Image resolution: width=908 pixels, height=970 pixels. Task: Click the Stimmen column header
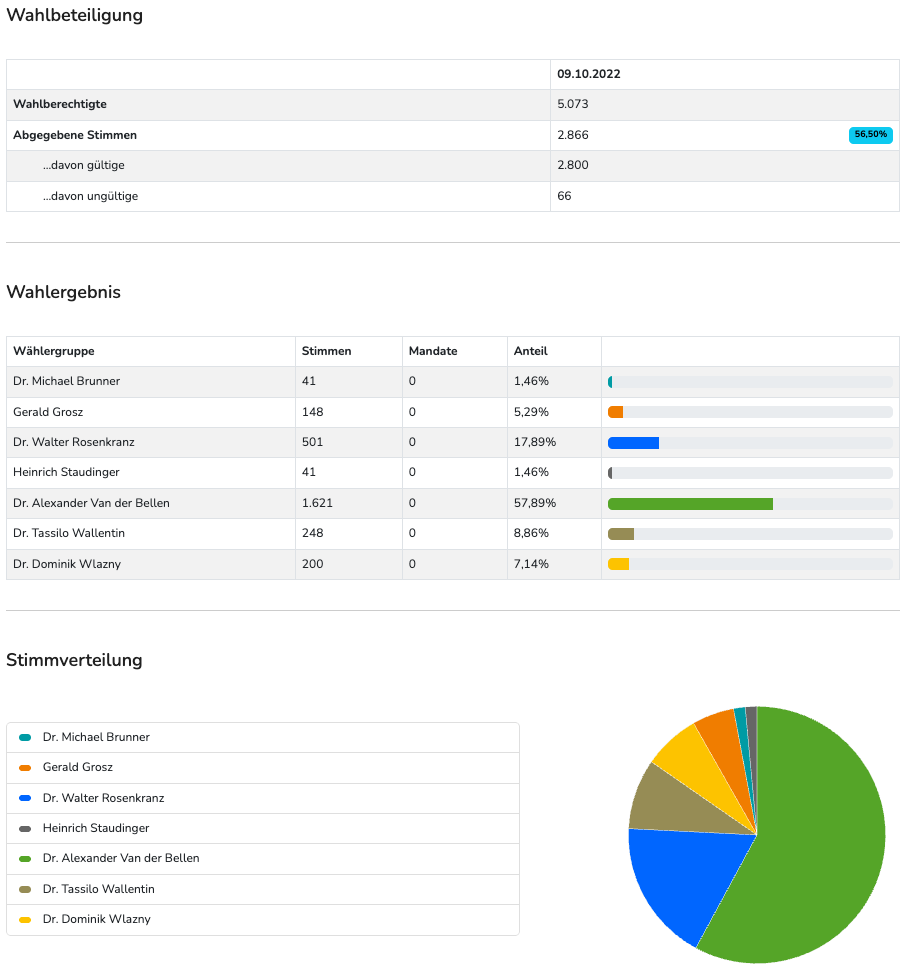(326, 351)
